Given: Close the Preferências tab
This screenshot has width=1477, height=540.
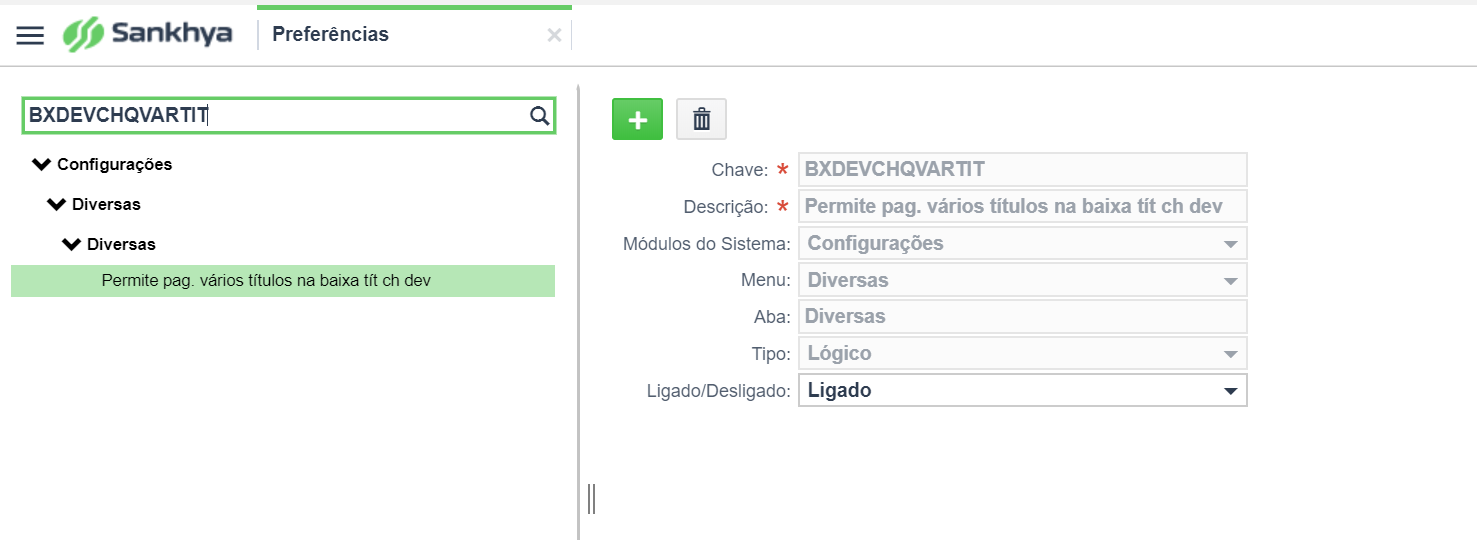Looking at the screenshot, I should tap(554, 36).
